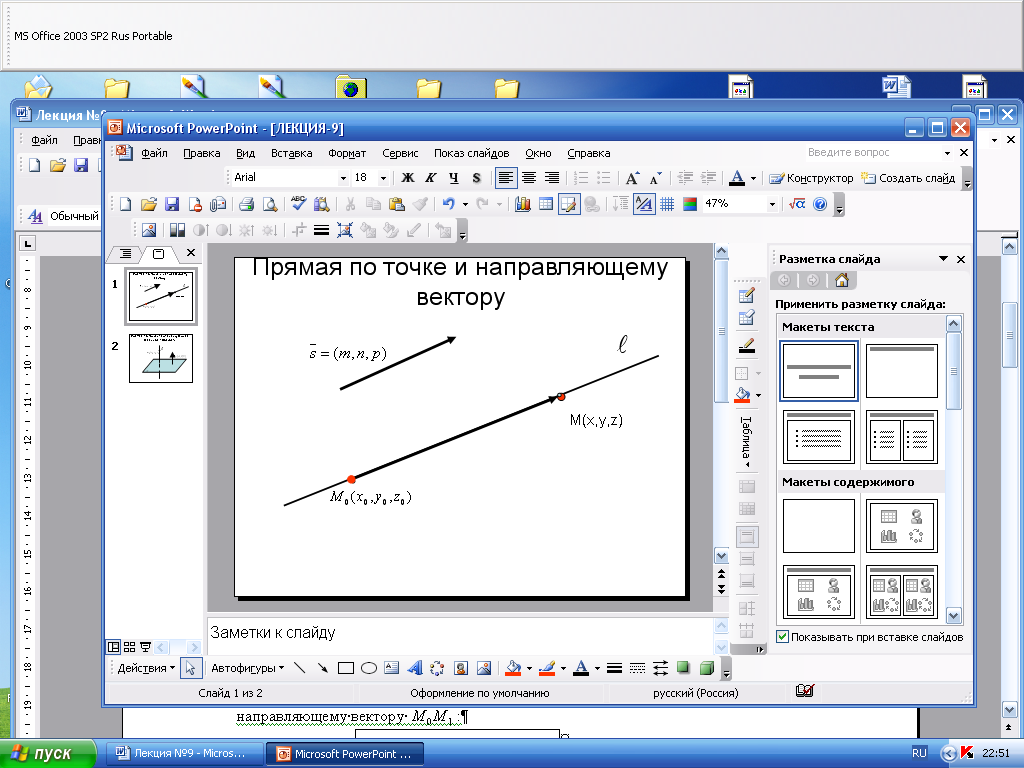Open the Действия drawing menu

click(x=146, y=668)
